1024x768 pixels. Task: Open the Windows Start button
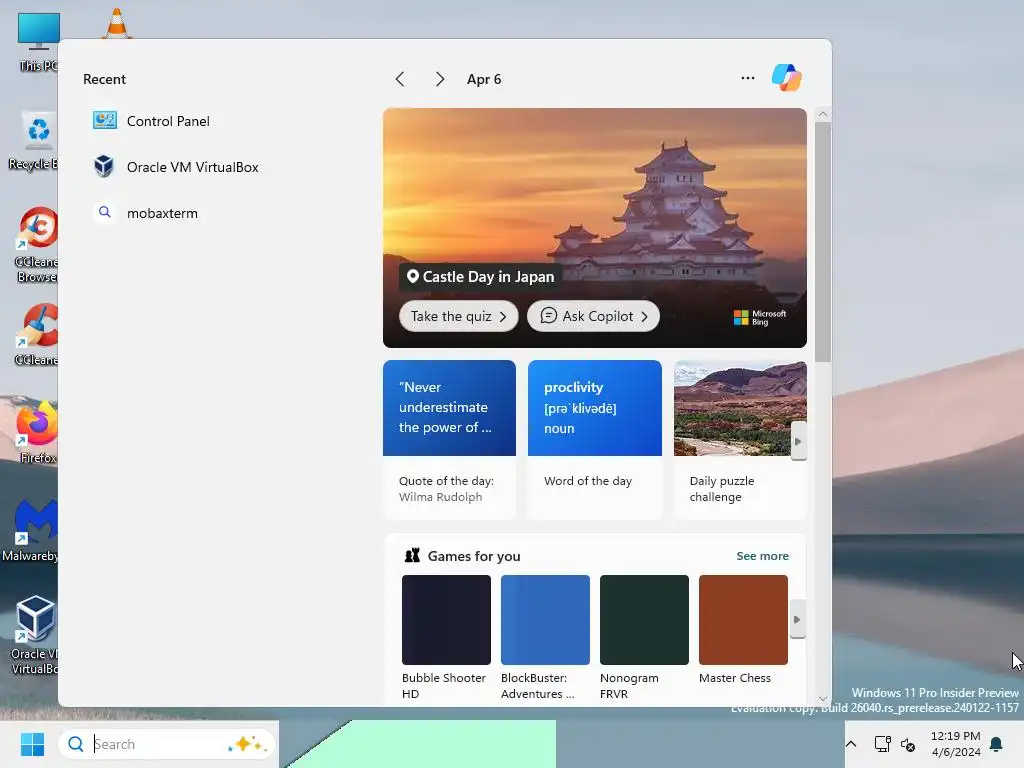coord(32,744)
